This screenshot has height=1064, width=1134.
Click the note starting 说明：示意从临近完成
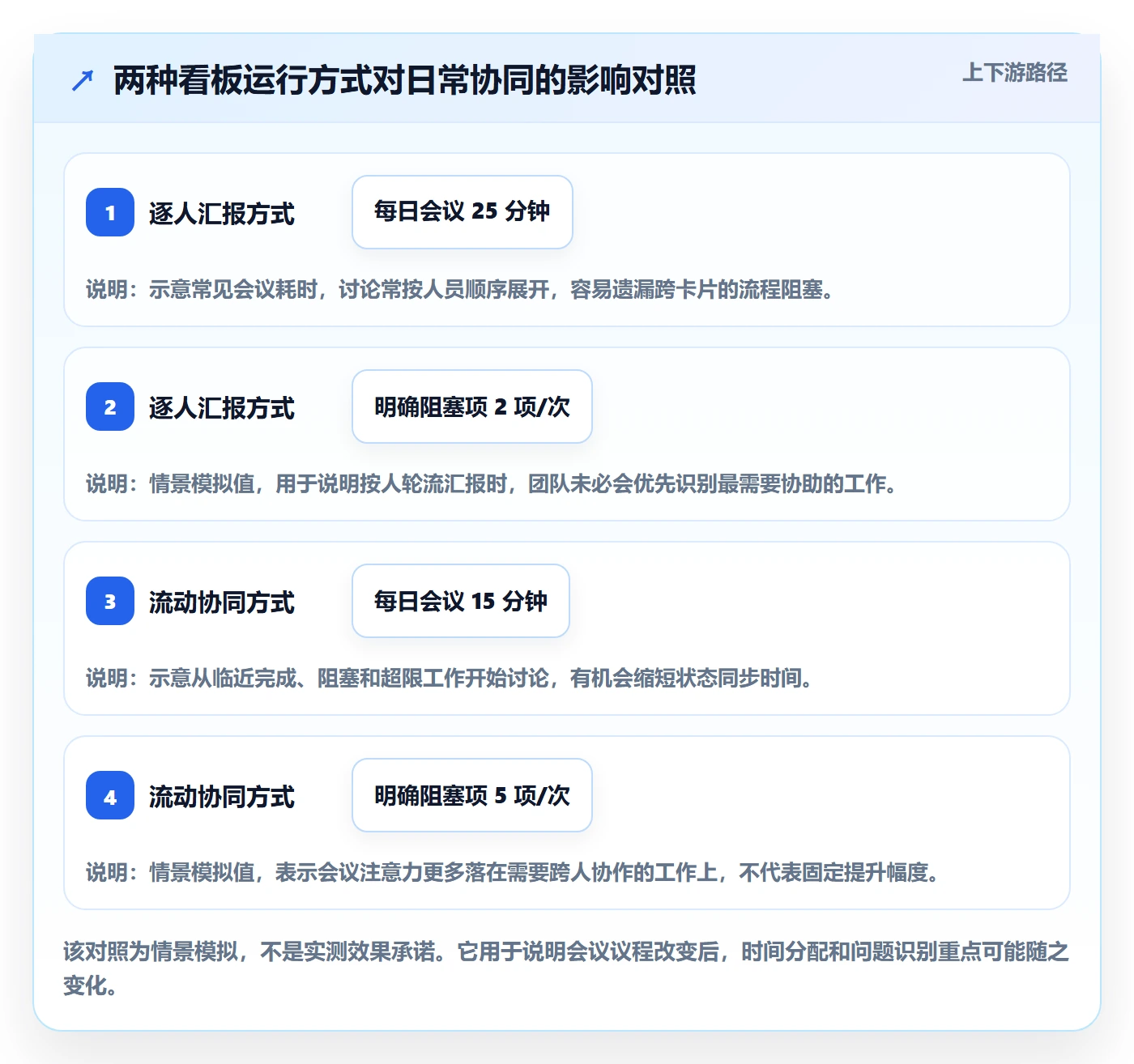451,679
